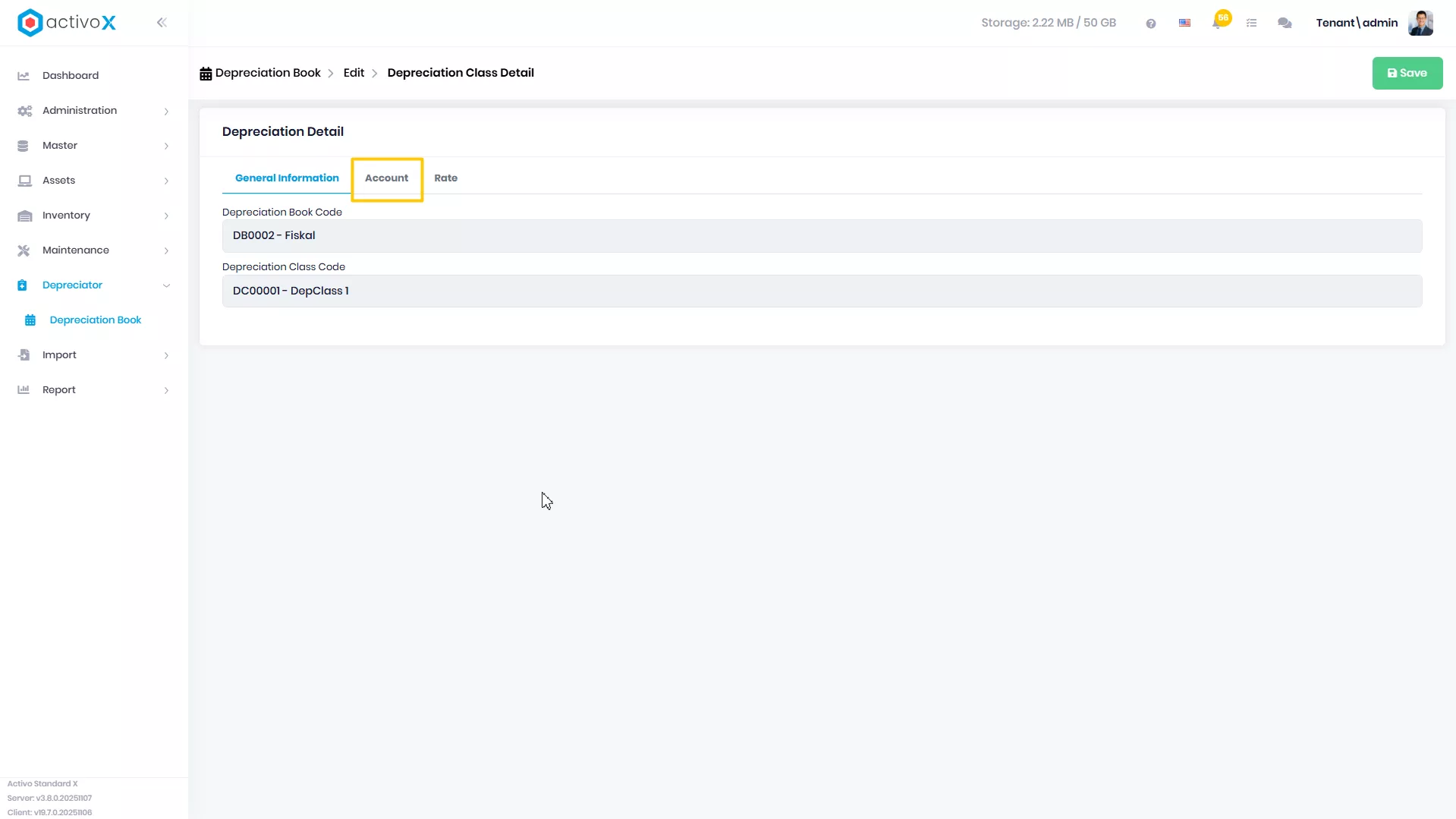Expand Inventory menu chevron
1456x819 pixels.
pos(166,216)
